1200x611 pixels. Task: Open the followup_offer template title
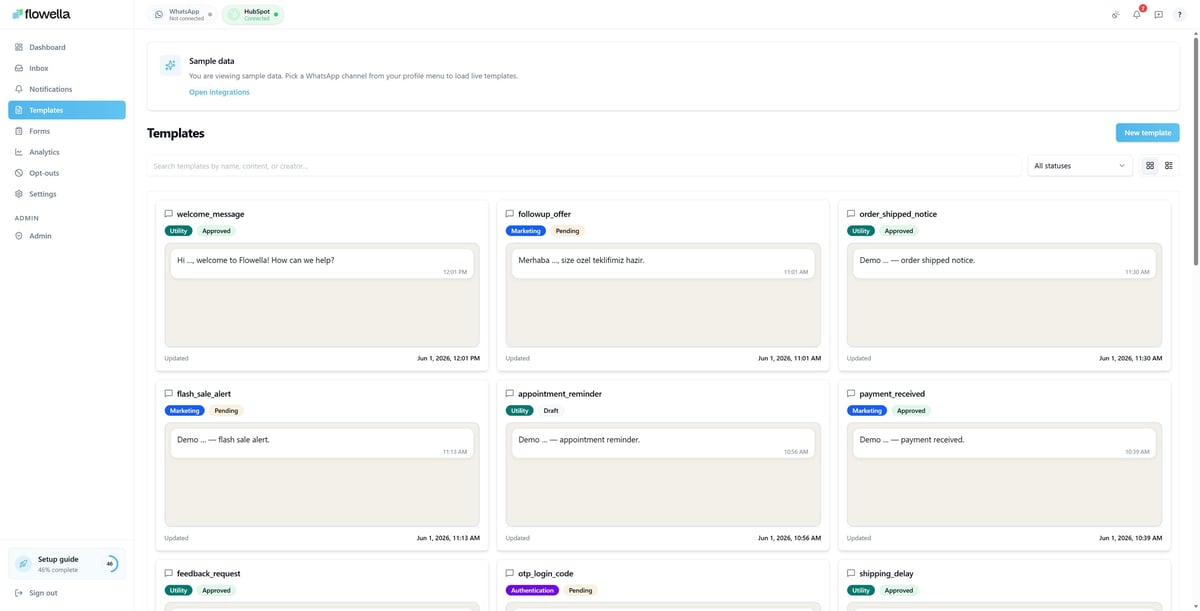coord(544,214)
